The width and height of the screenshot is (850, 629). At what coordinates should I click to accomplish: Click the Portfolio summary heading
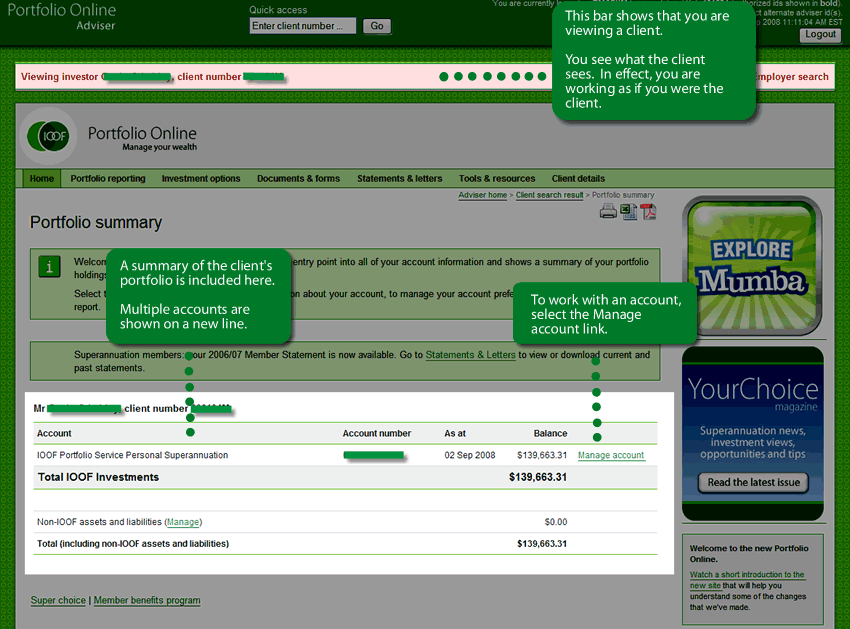pyautogui.click(x=96, y=222)
